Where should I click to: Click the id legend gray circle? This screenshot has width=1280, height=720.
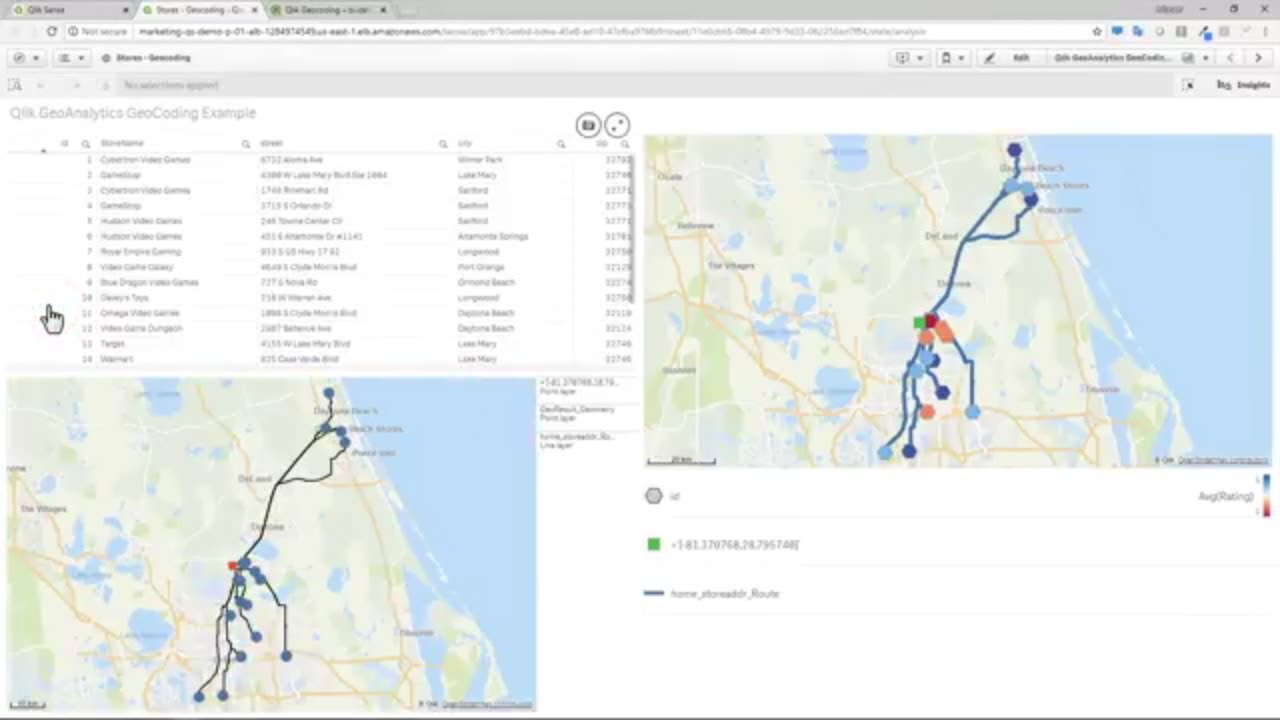click(x=654, y=496)
